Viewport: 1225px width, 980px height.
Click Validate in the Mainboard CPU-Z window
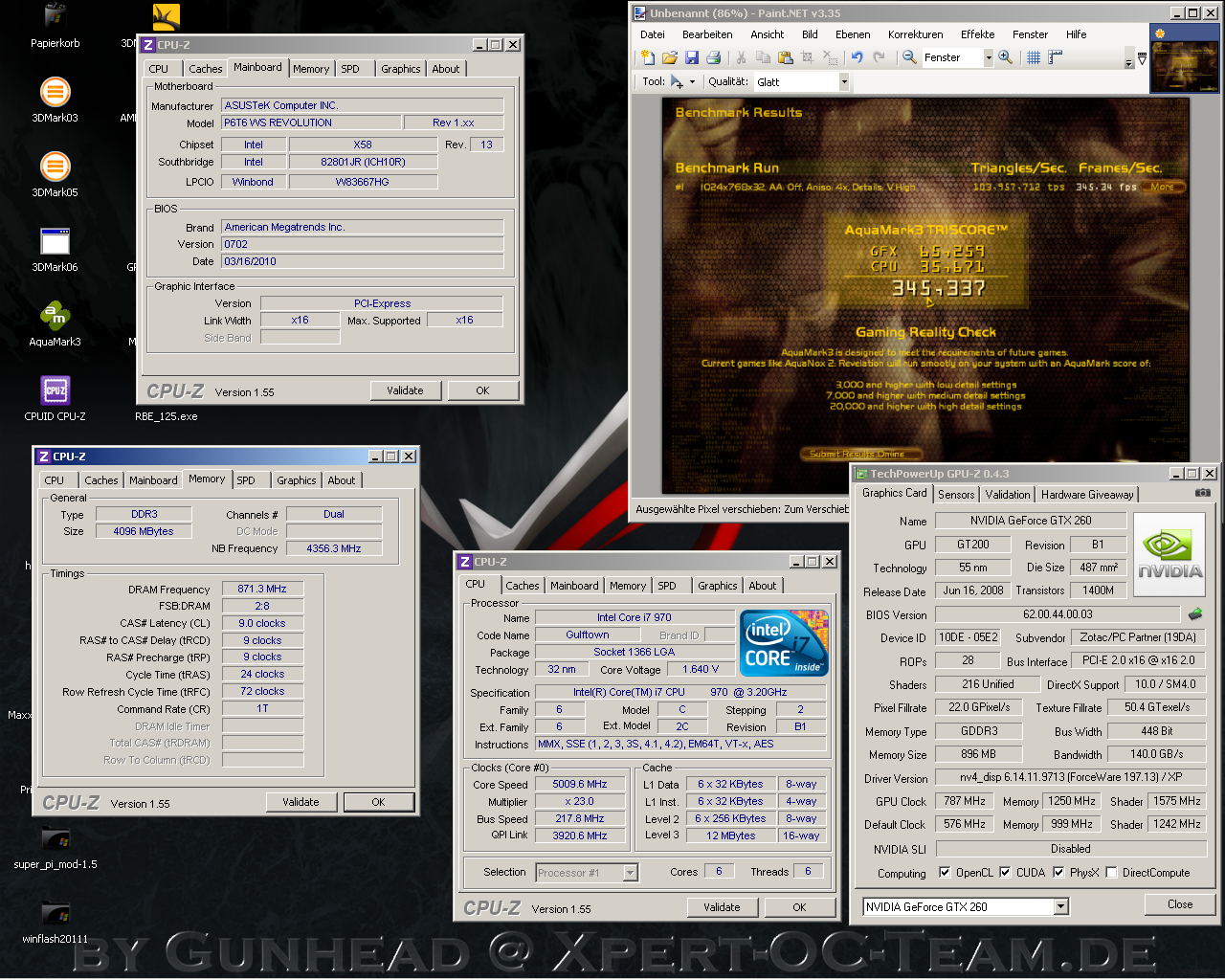click(405, 390)
